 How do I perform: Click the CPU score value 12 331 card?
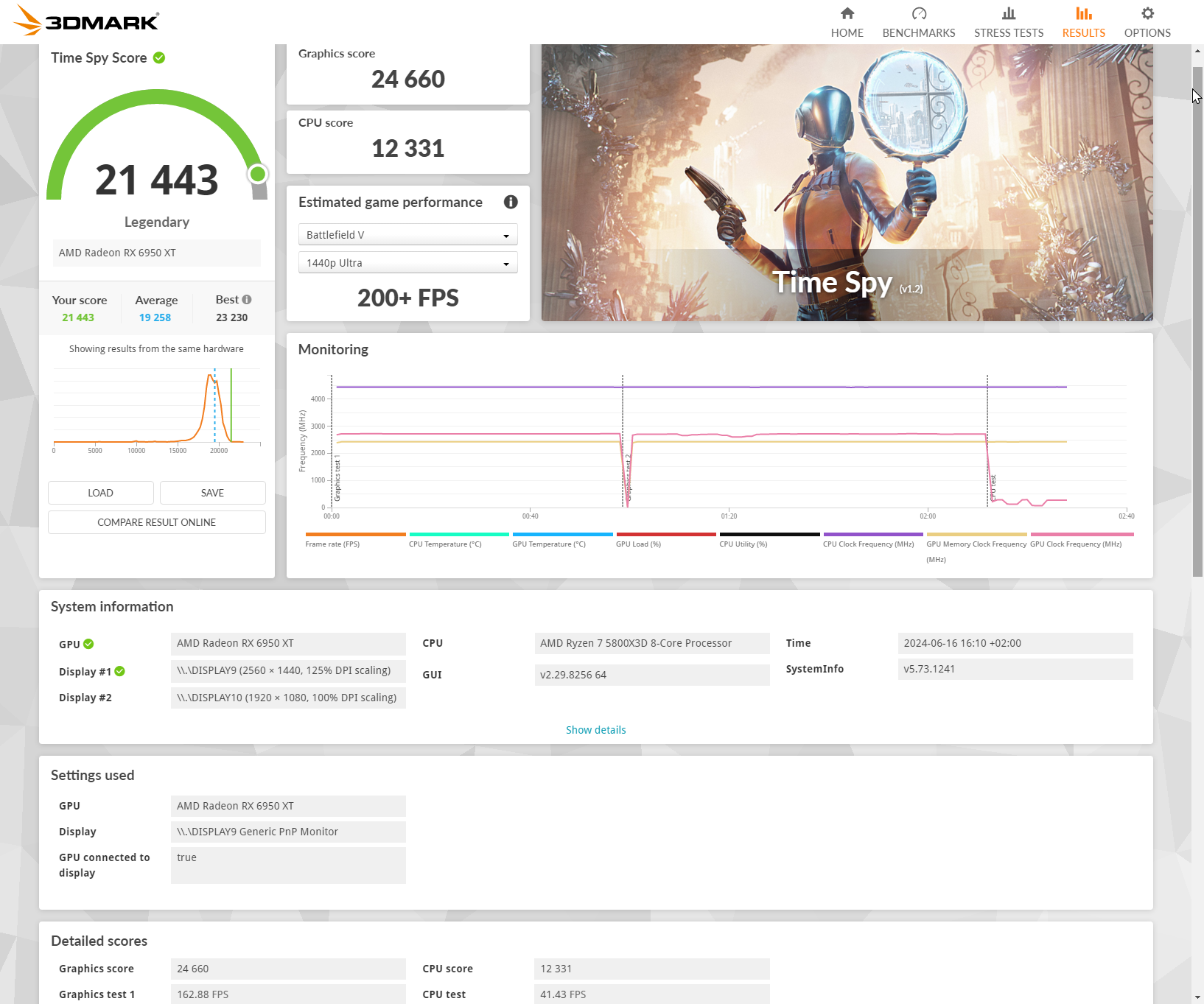407,142
